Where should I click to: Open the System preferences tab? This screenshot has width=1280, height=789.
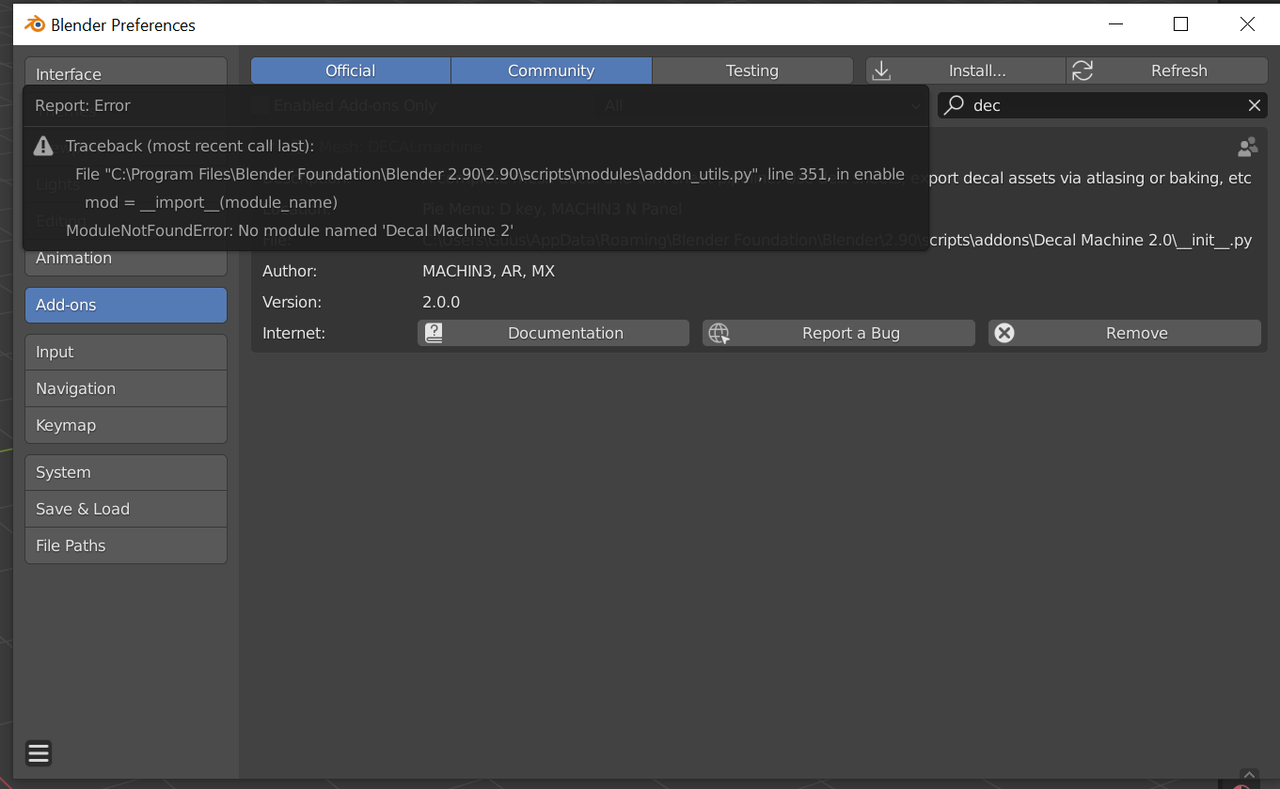[x=126, y=472]
